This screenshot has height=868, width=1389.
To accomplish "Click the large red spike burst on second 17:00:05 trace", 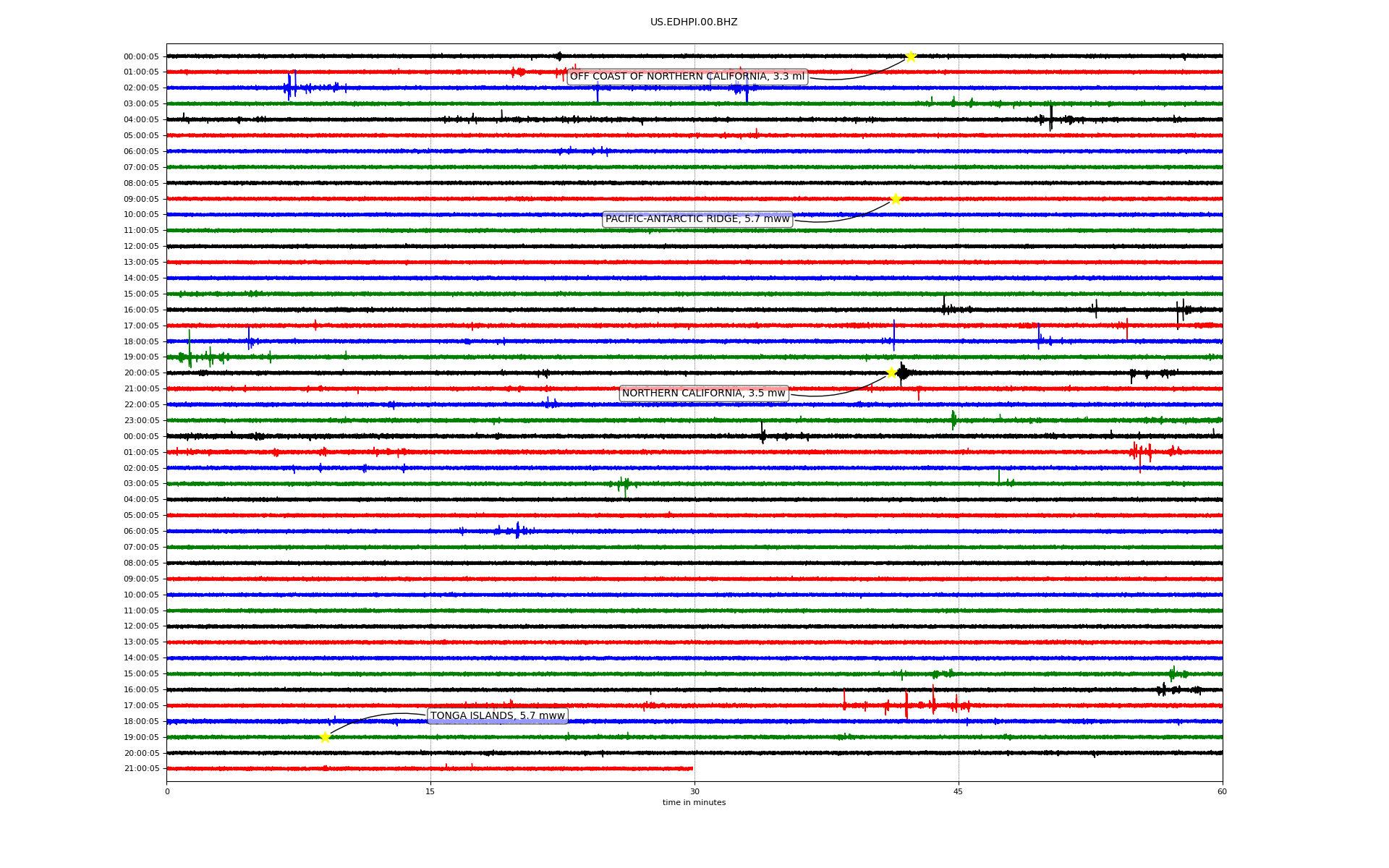I will [x=906, y=705].
